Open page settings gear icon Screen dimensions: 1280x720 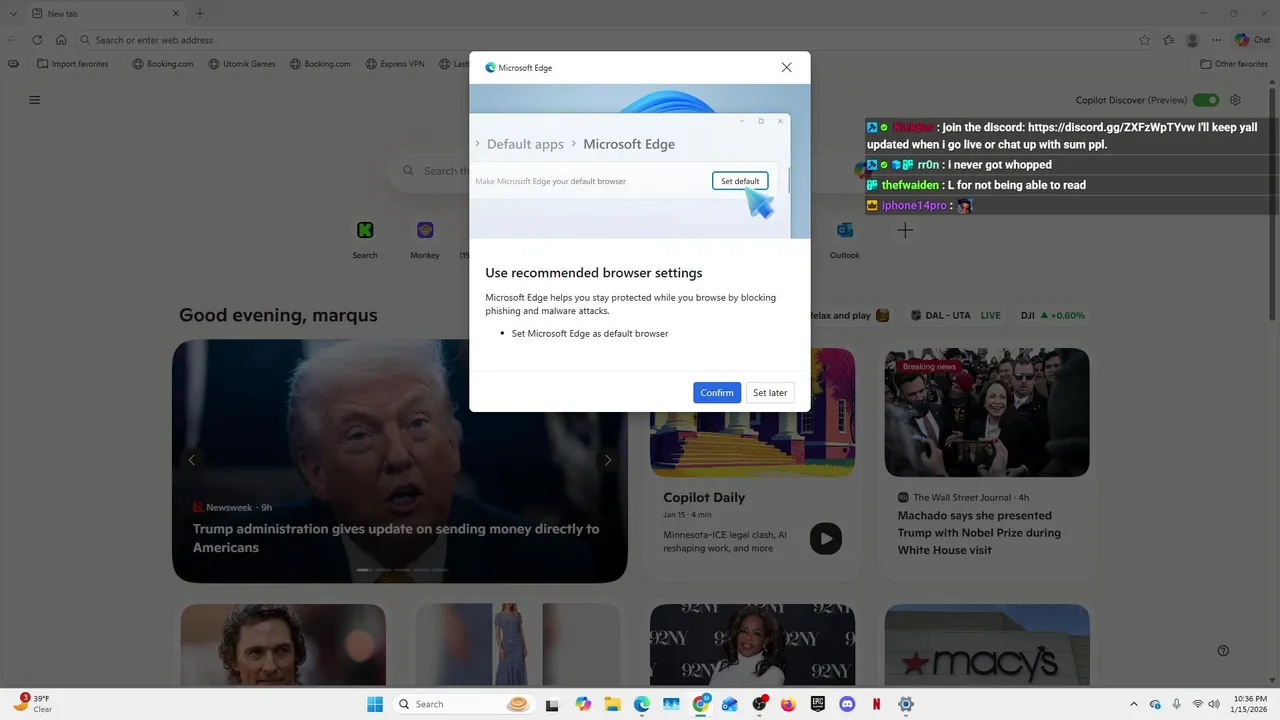(x=1235, y=100)
